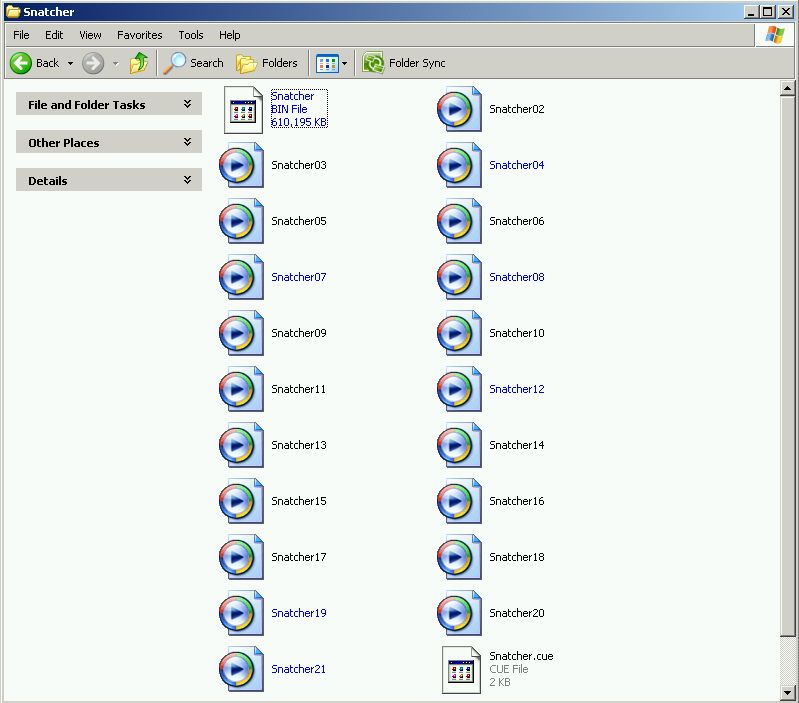799x703 pixels.
Task: Expand the Other Places panel
Action: [187, 142]
